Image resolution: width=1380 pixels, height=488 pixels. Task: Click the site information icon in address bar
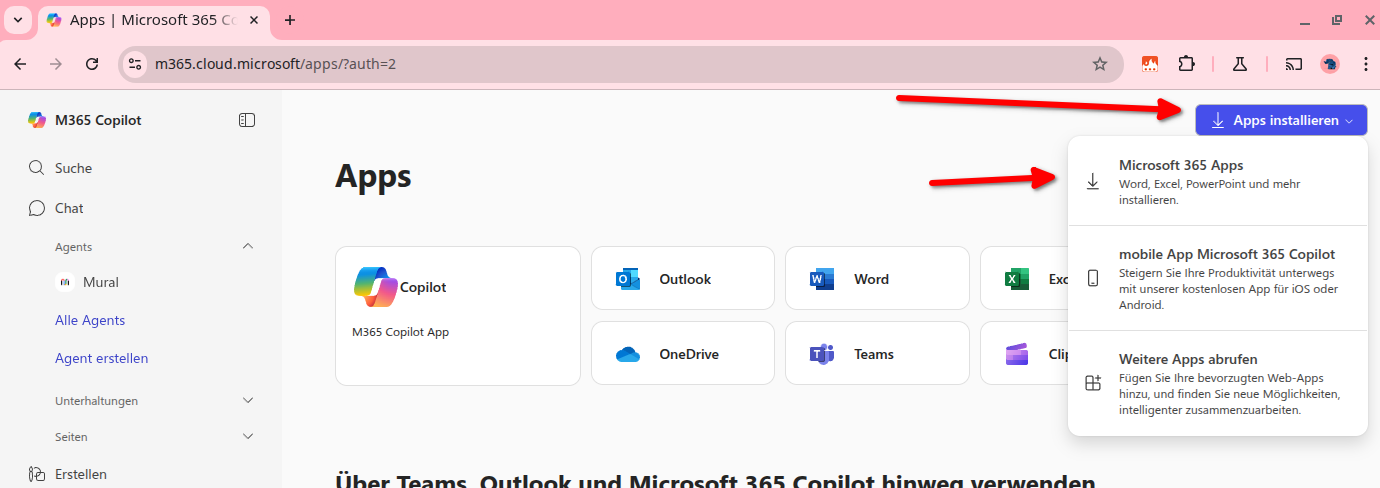(x=135, y=64)
